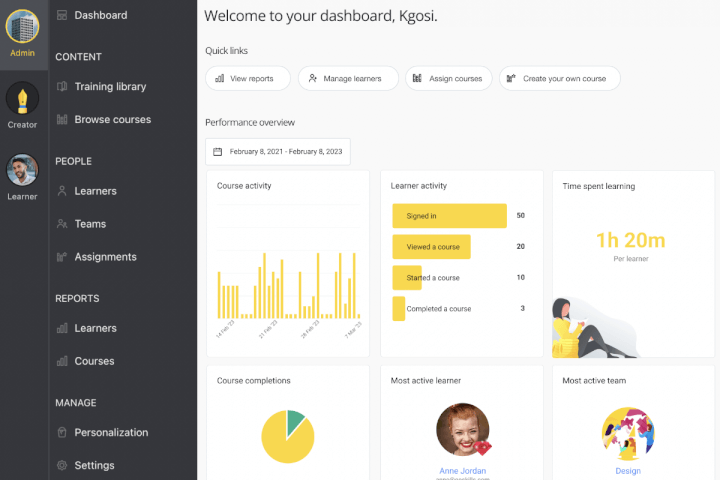This screenshot has height=480, width=720.
Task: Open the Teams page
Action: click(x=90, y=224)
